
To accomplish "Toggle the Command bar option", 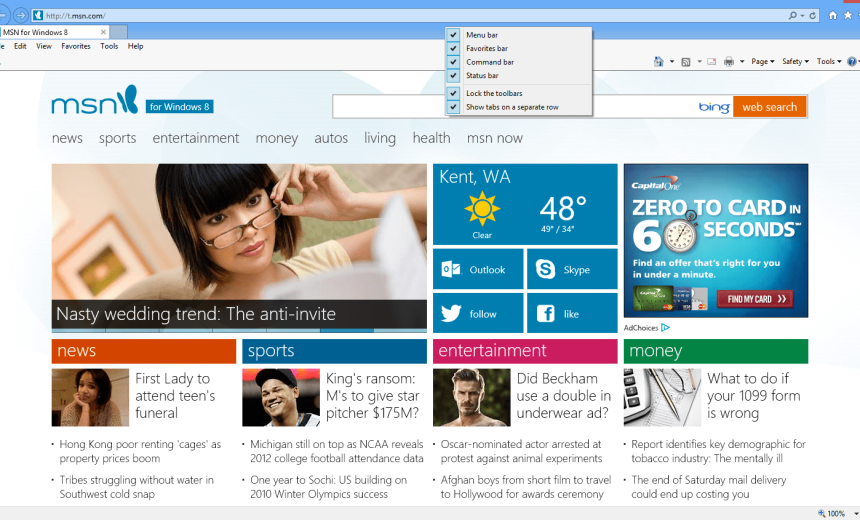I will coord(519,62).
